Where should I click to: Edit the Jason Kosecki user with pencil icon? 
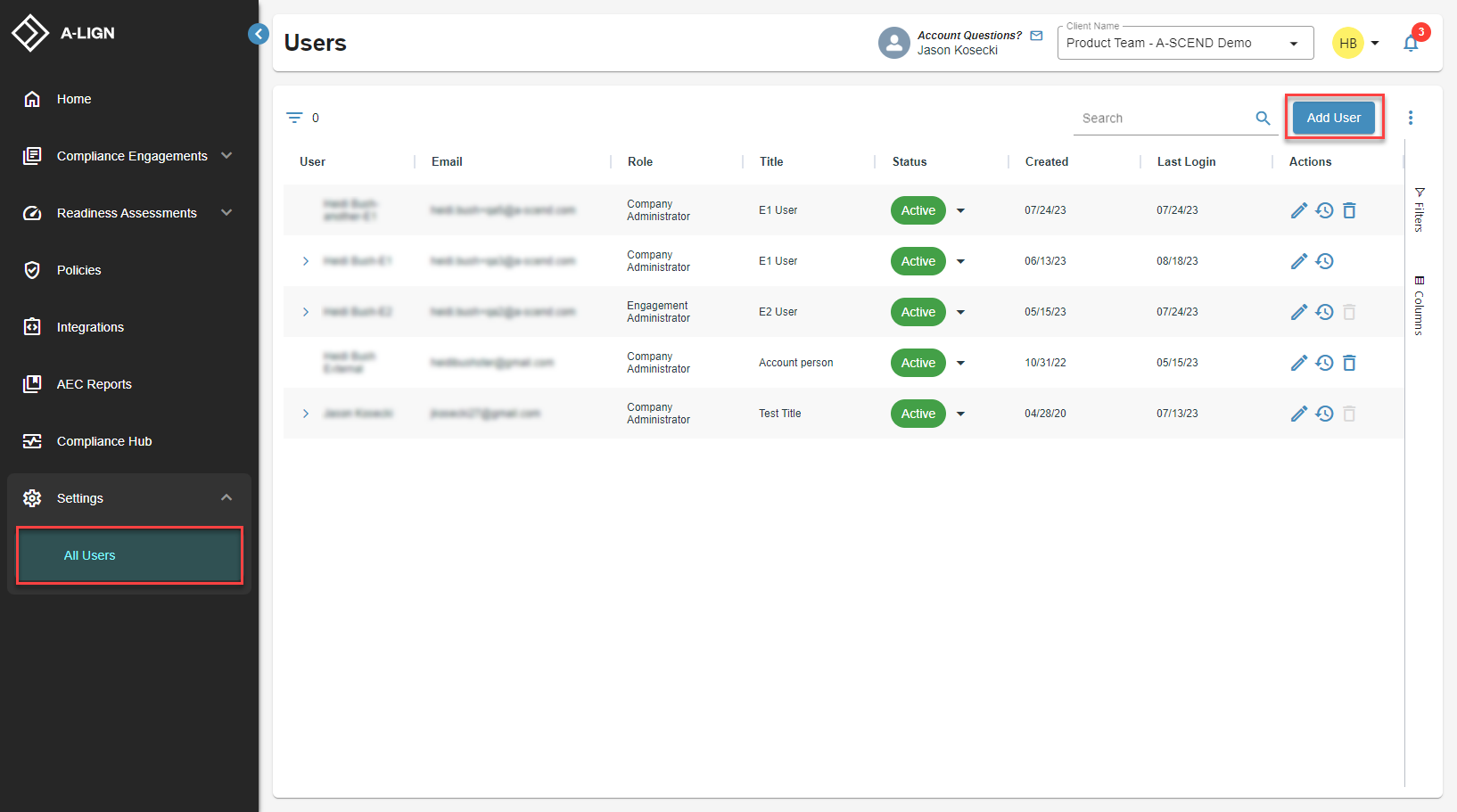1299,413
